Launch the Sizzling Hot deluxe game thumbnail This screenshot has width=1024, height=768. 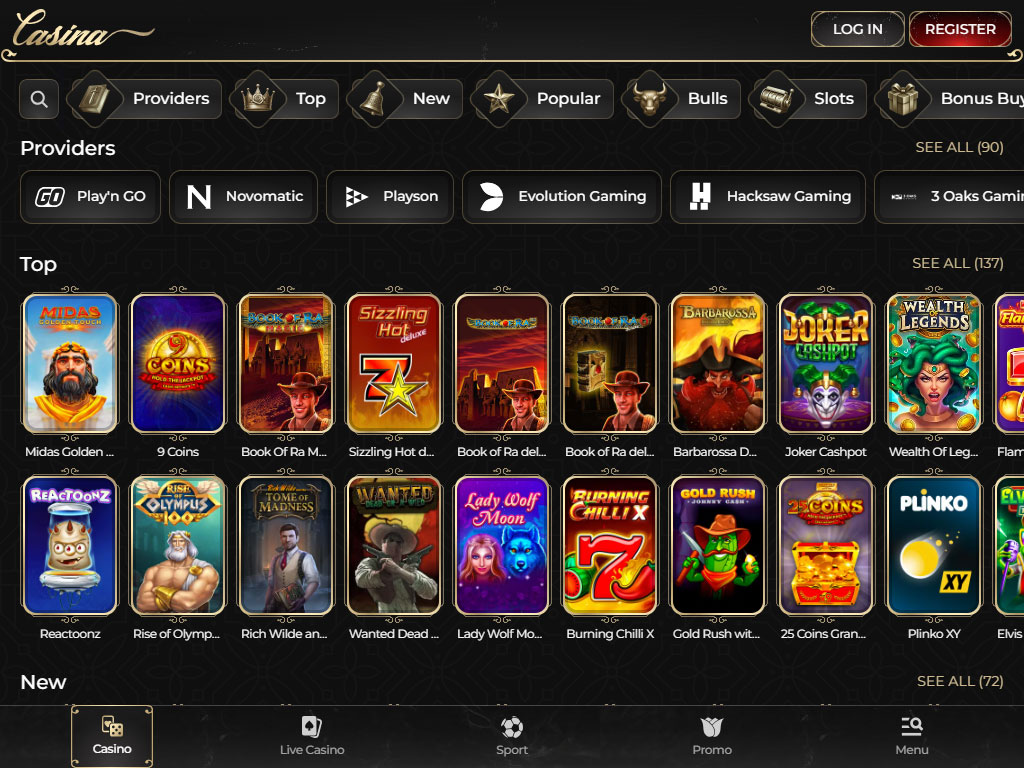pyautogui.click(x=394, y=363)
